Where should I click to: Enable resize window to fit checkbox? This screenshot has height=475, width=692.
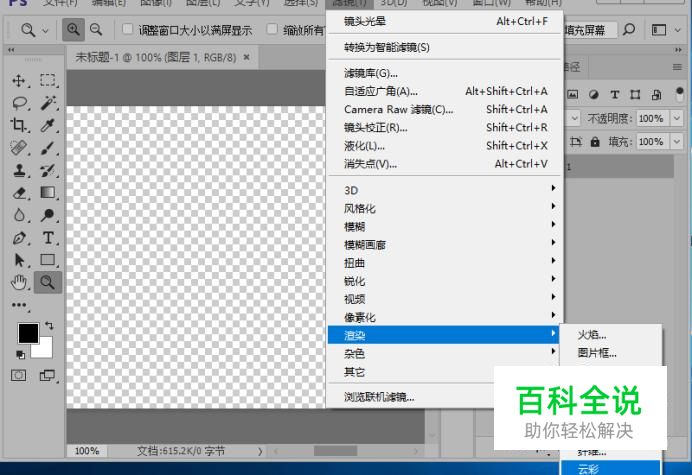127,29
